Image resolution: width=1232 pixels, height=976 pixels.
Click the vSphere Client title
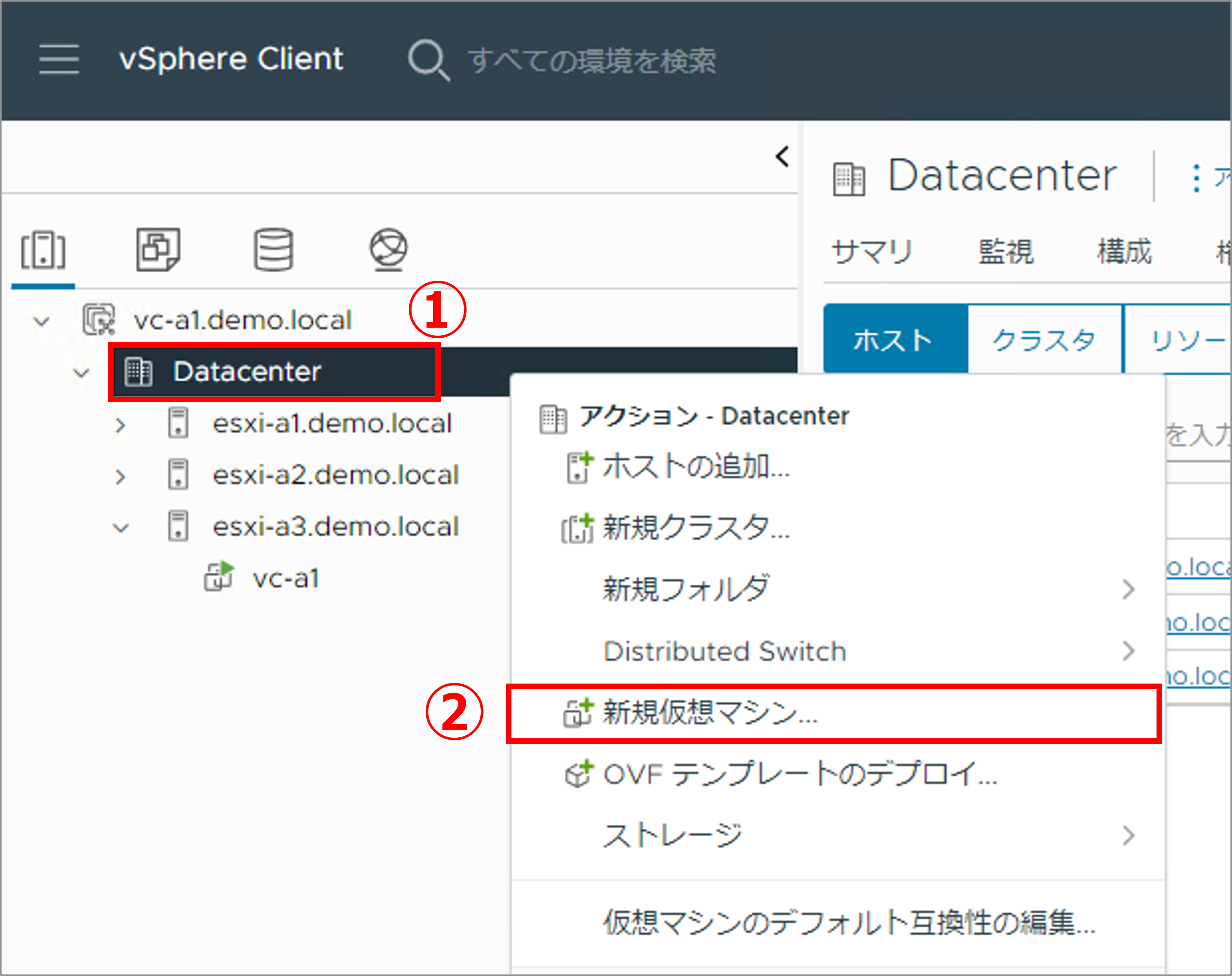point(231,59)
